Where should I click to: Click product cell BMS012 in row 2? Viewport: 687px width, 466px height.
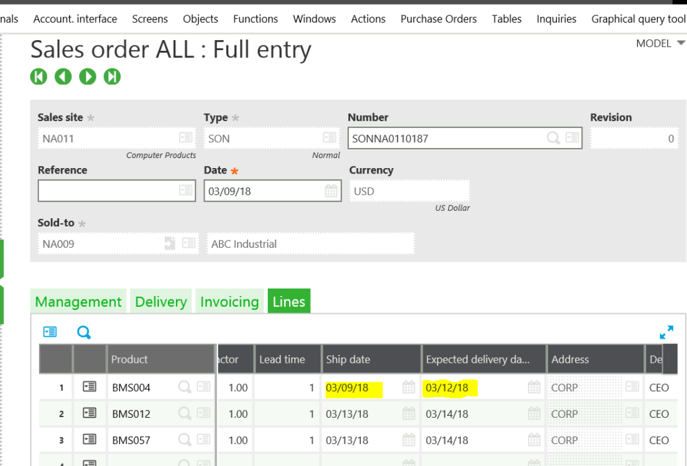coord(132,413)
